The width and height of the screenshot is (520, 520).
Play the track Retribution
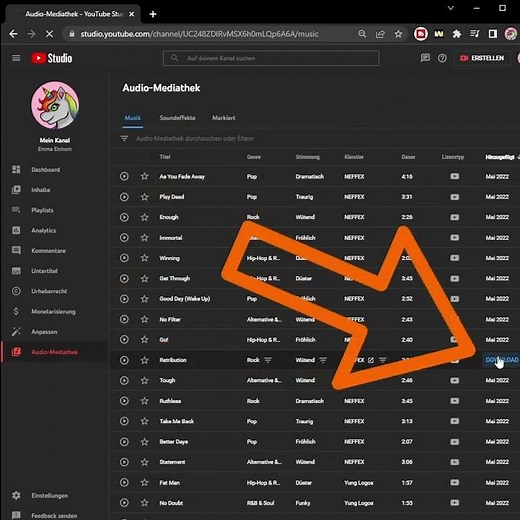pyautogui.click(x=124, y=360)
